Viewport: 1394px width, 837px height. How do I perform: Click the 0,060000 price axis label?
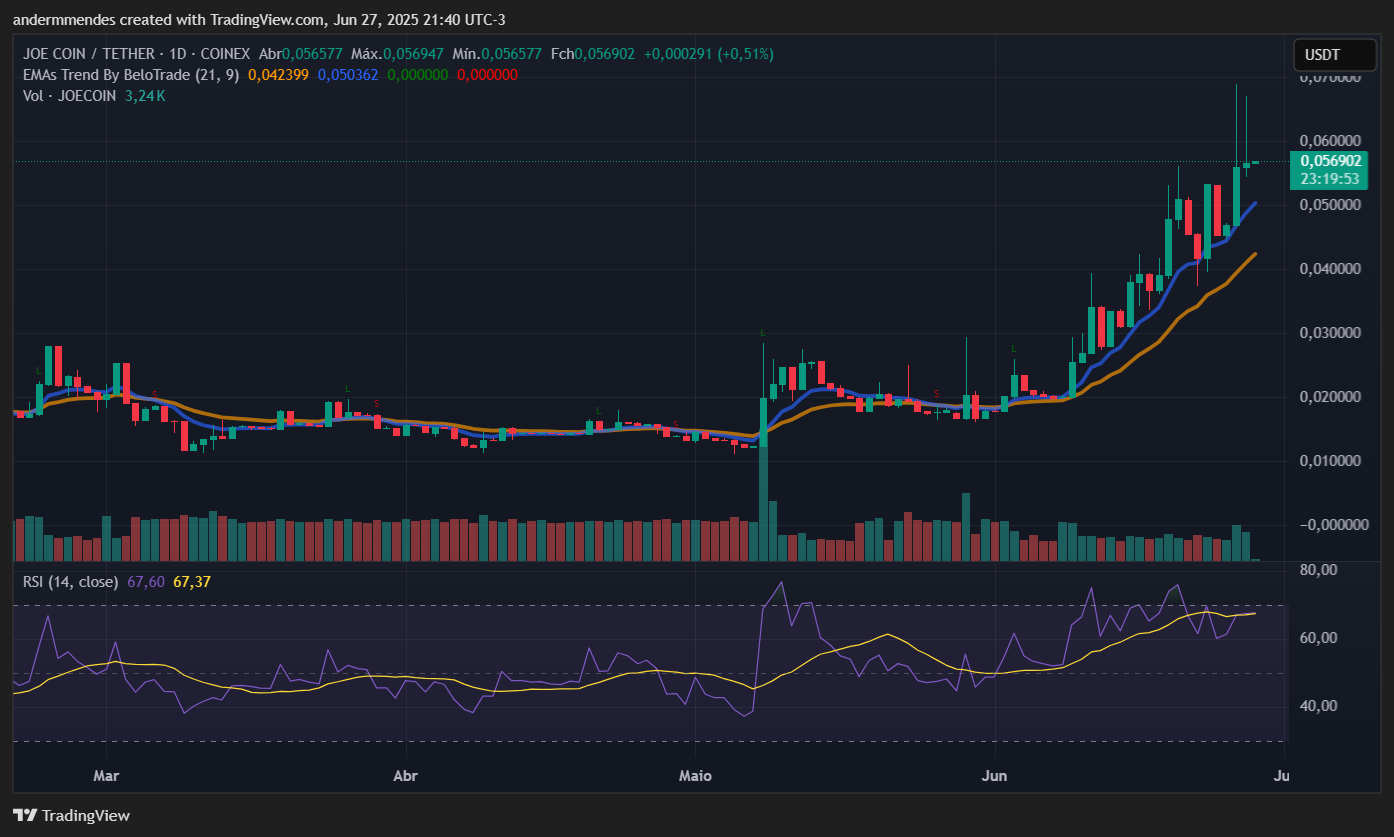(x=1331, y=140)
